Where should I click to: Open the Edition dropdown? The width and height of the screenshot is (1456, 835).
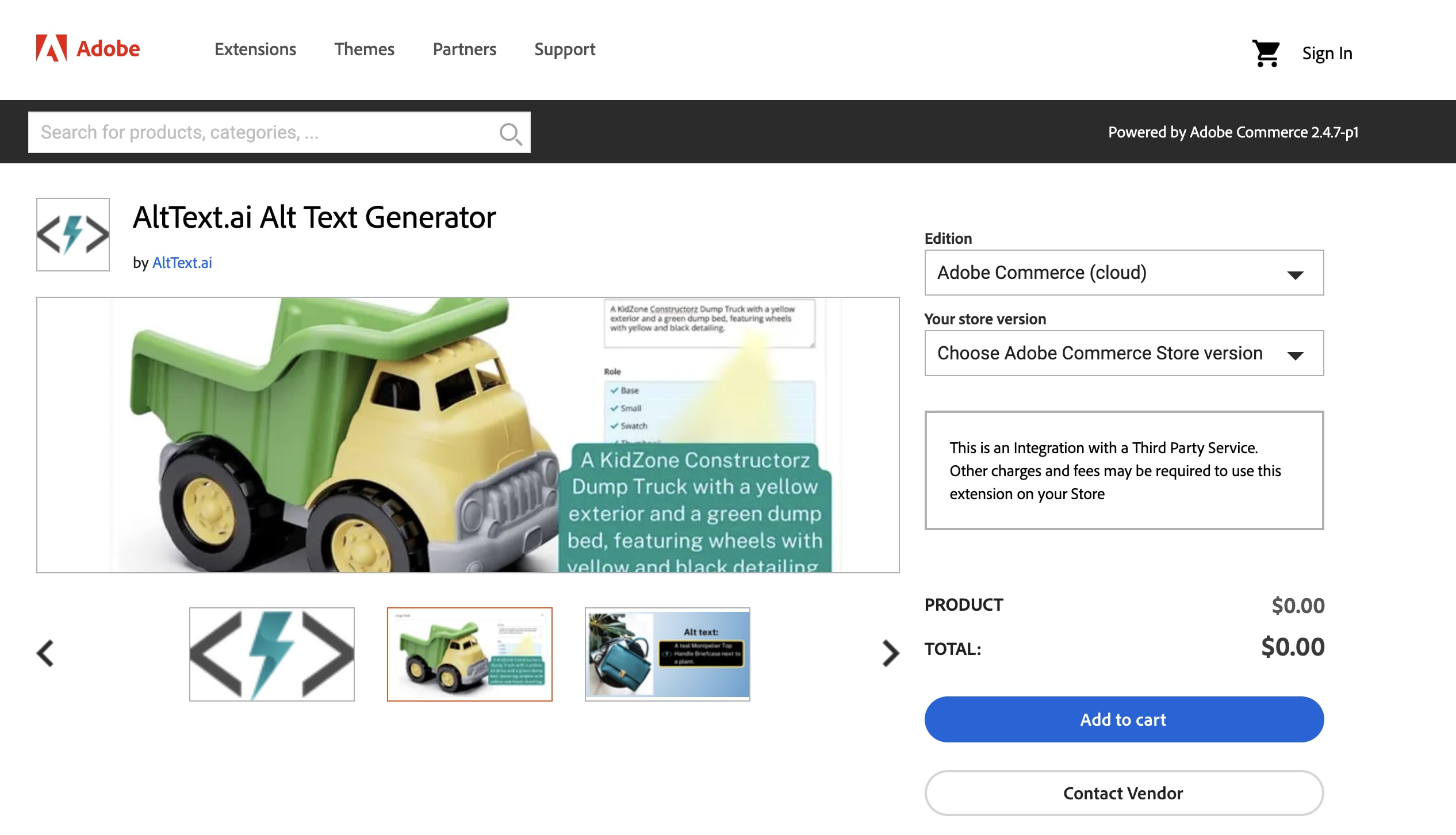pyautogui.click(x=1124, y=273)
